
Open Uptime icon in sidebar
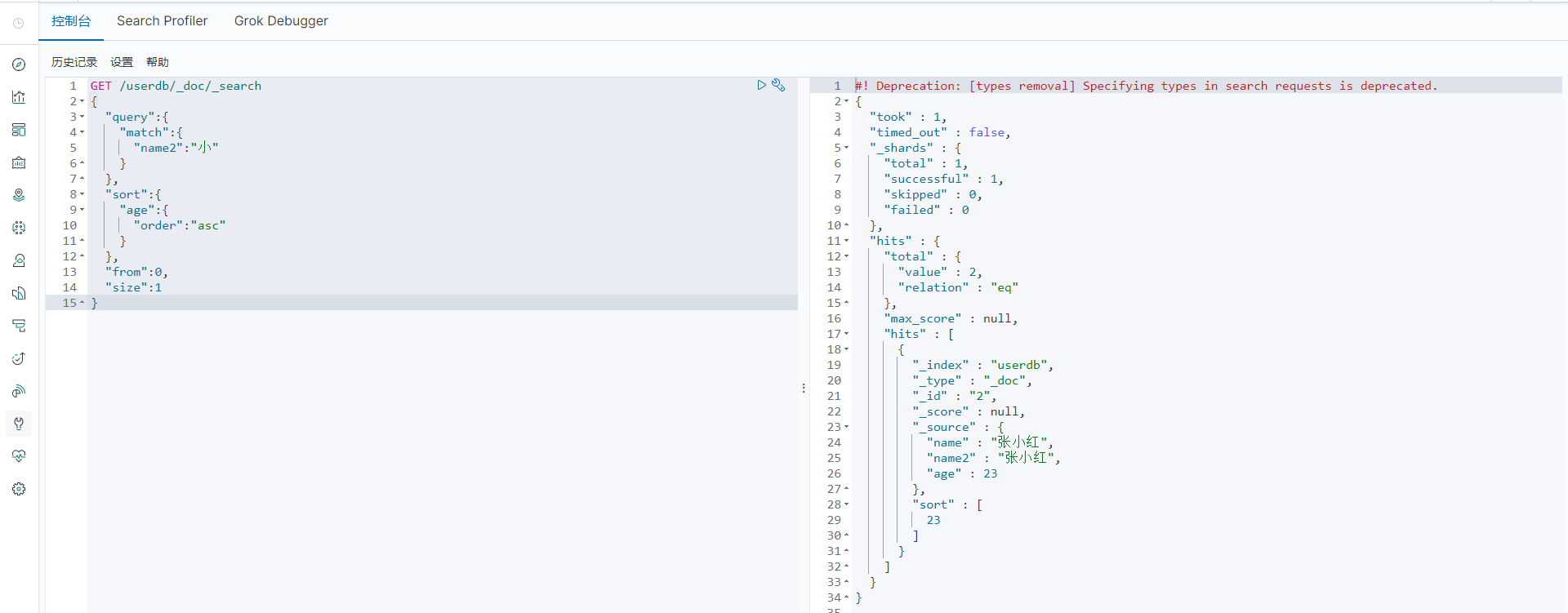coord(19,358)
